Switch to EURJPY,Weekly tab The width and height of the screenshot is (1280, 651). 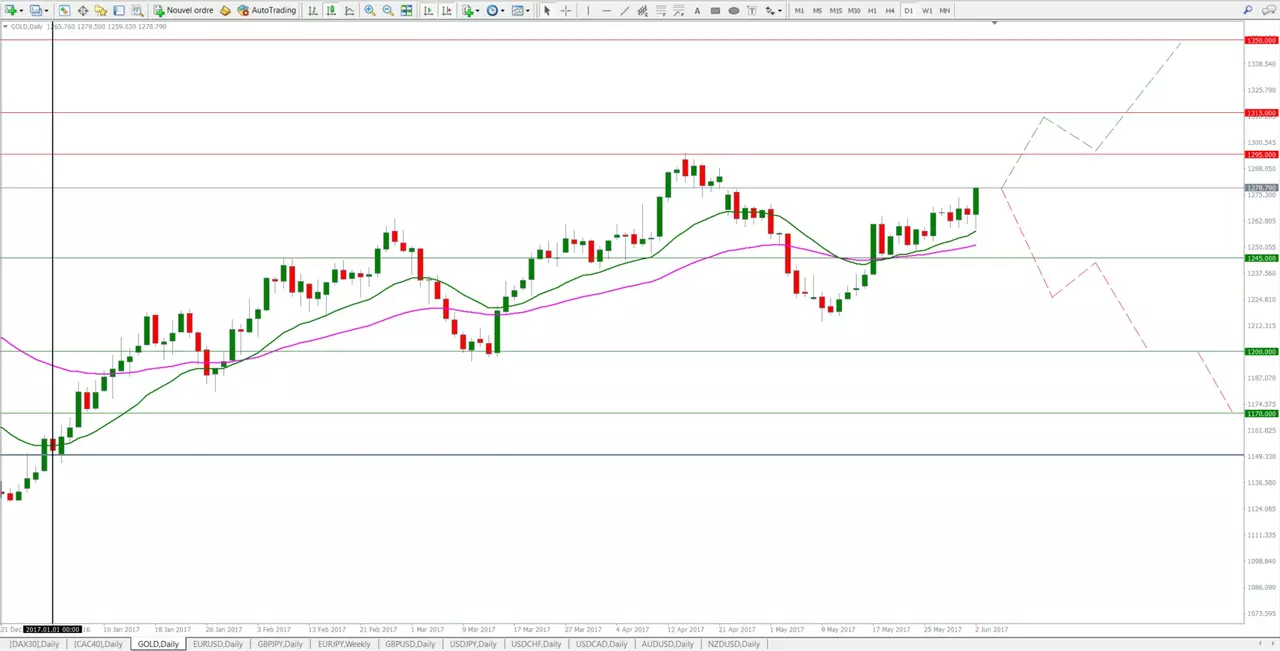click(x=343, y=644)
